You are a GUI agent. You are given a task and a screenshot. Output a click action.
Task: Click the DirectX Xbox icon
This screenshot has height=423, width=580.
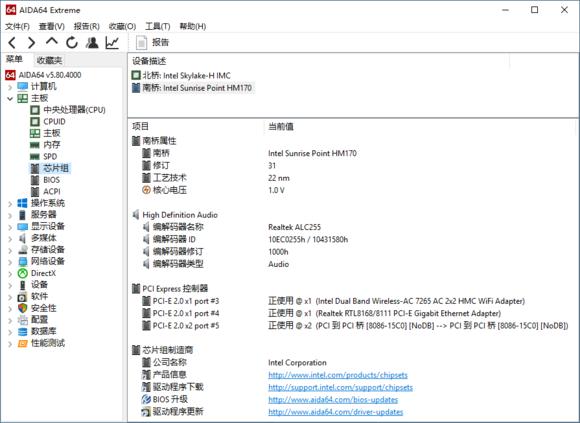pyautogui.click(x=23, y=273)
